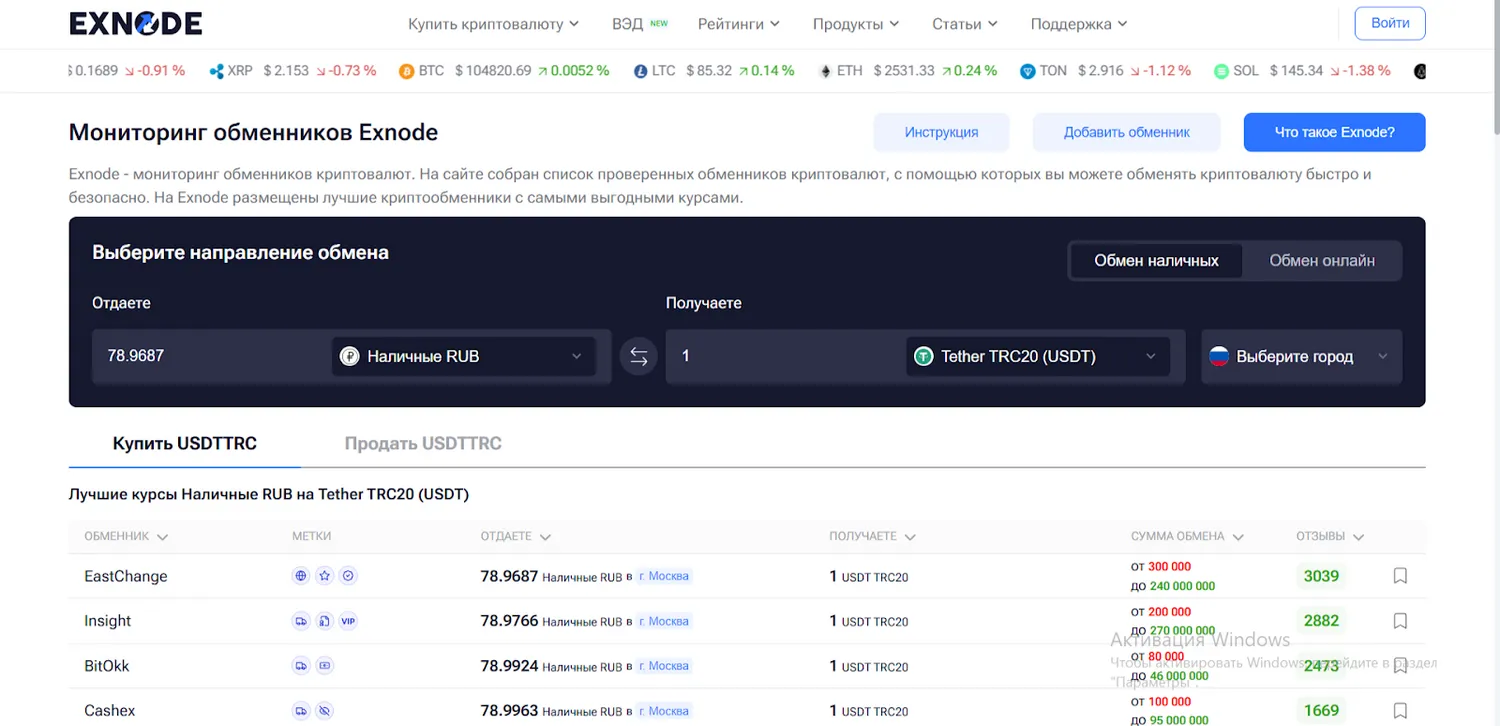Viewport: 1500px width, 726px height.
Task: Click EastChange checkmark badge icon
Action: click(348, 576)
